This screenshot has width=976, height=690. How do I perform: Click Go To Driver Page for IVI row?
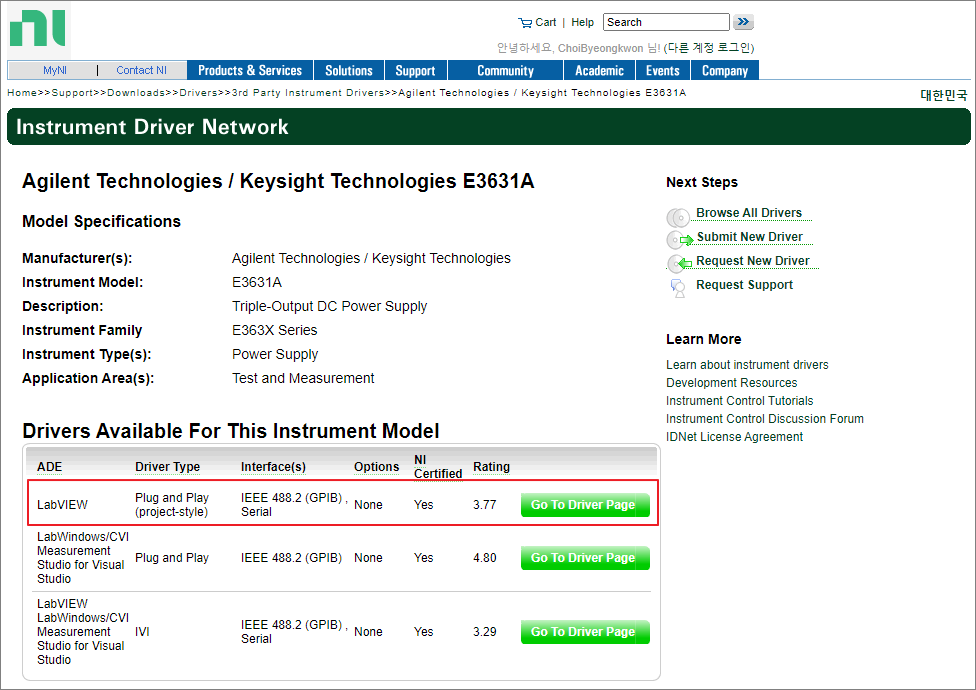585,632
